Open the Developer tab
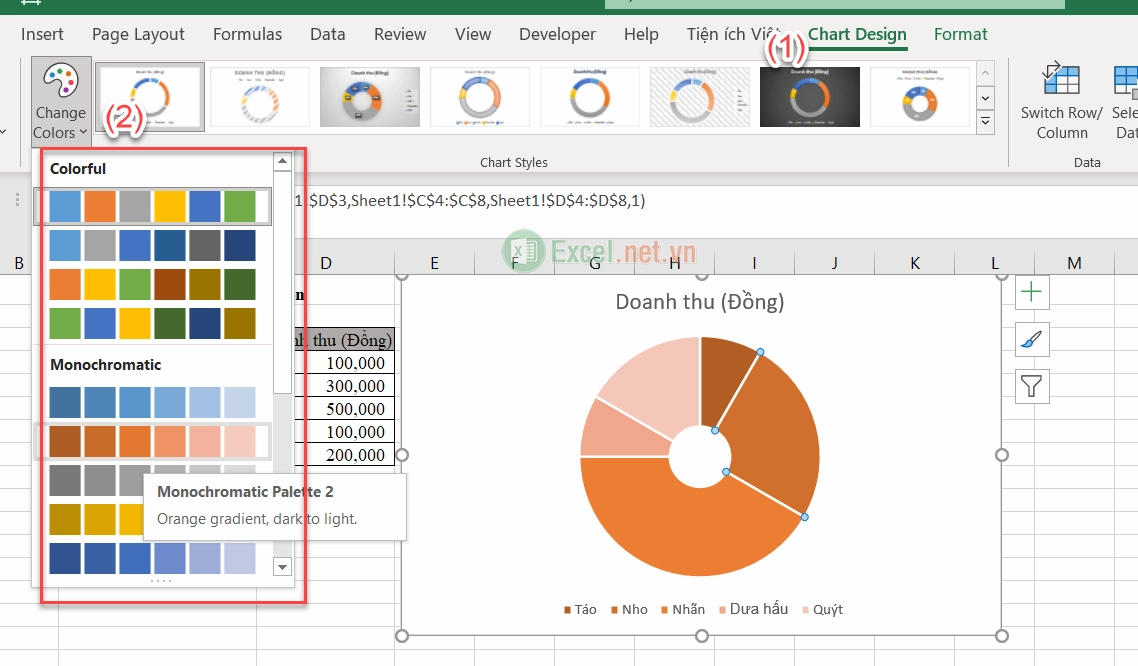 click(x=557, y=34)
